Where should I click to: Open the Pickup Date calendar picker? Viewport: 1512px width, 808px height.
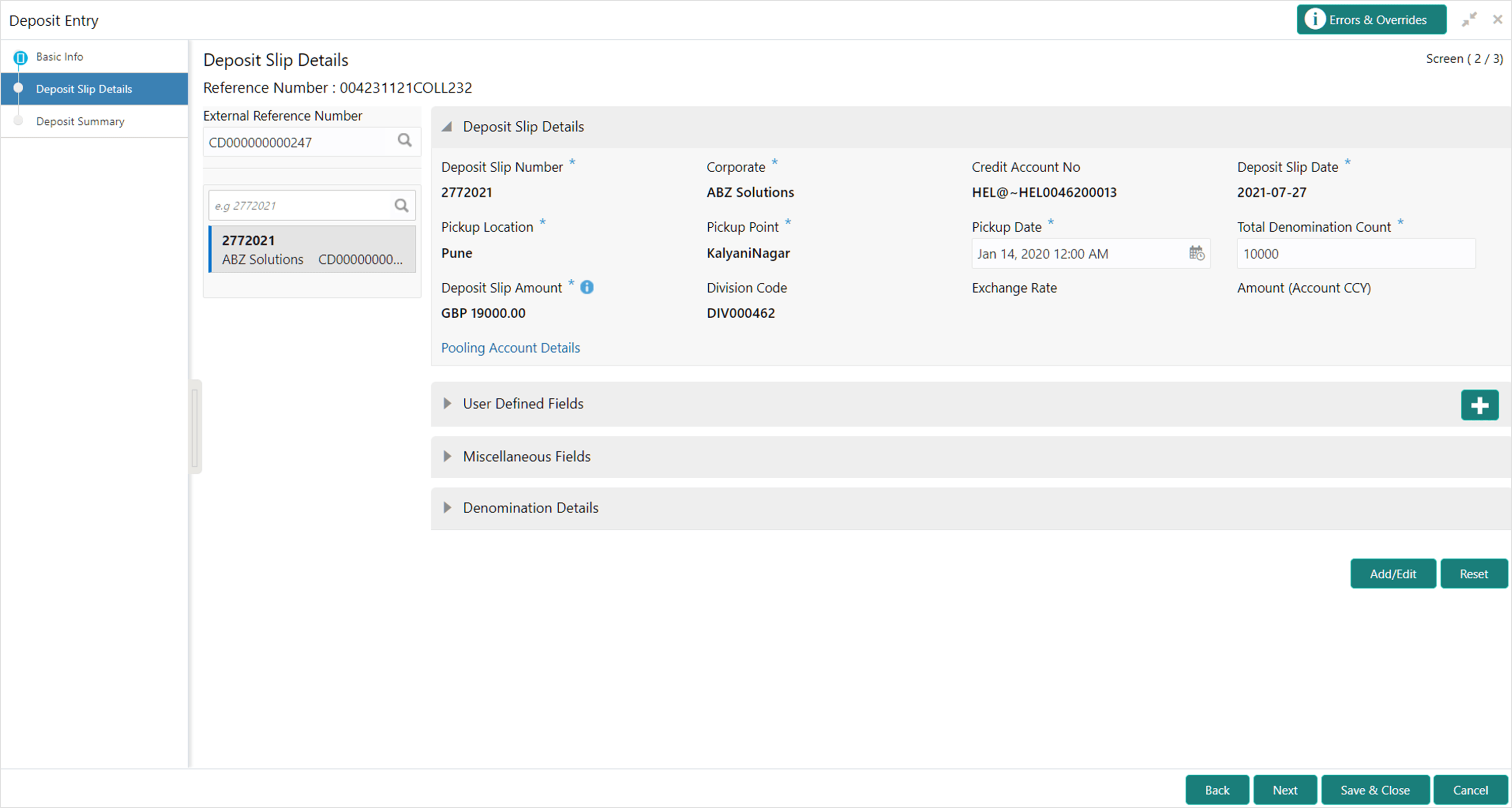click(x=1196, y=254)
